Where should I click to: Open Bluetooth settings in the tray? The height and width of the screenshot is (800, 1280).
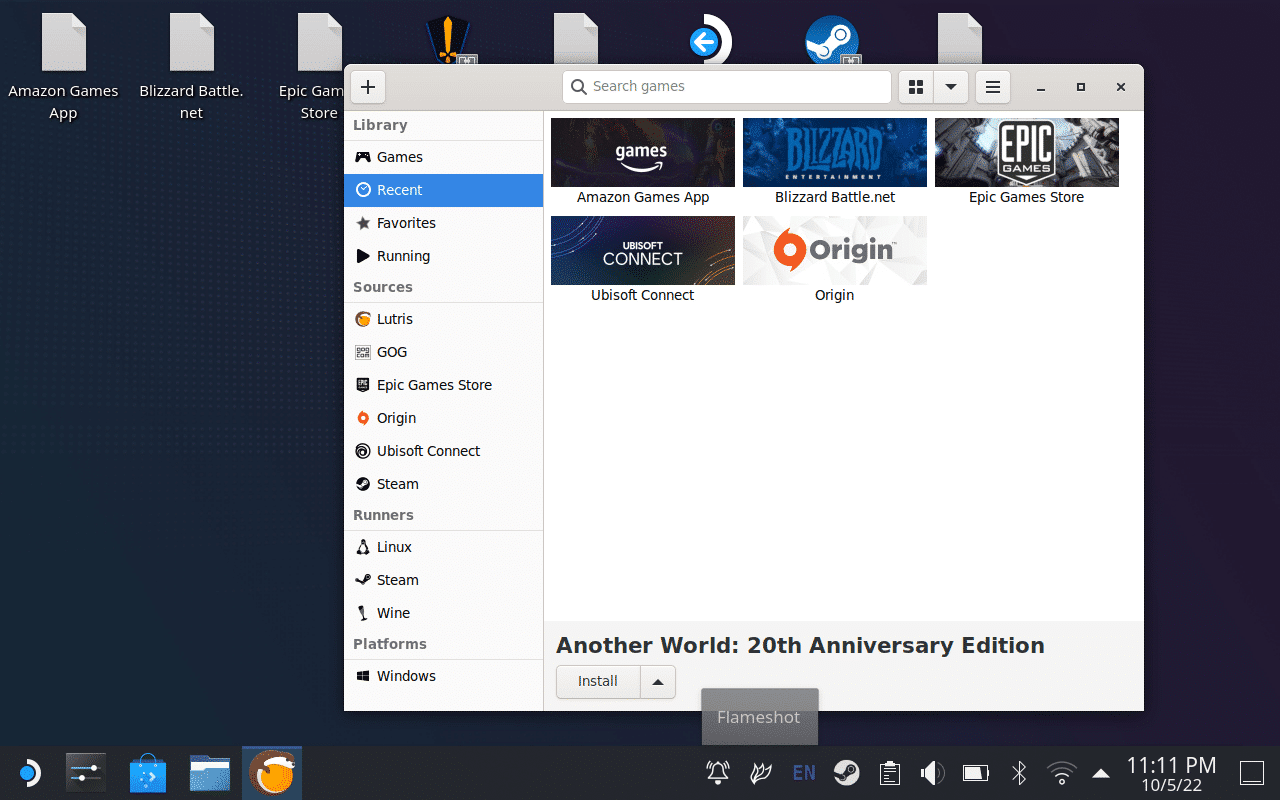[1019, 773]
